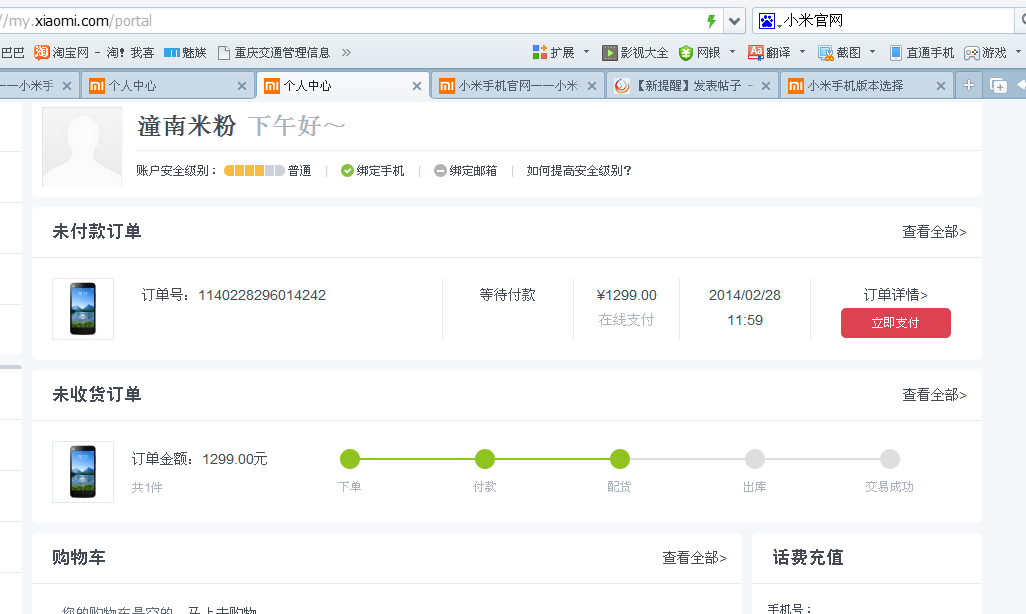Open a new tab with plus button
The width and height of the screenshot is (1026, 614).
tap(969, 85)
